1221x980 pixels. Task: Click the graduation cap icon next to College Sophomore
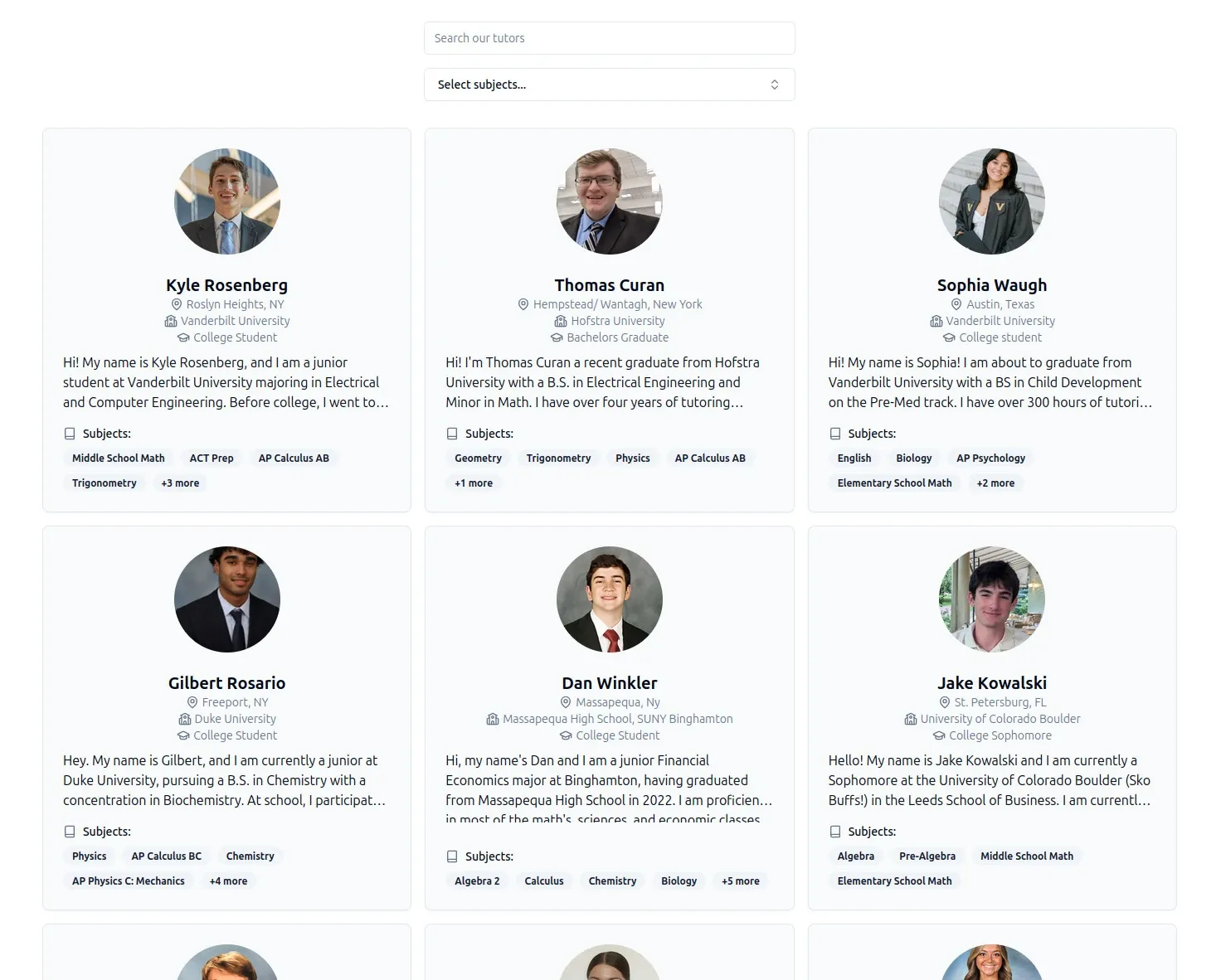939,735
